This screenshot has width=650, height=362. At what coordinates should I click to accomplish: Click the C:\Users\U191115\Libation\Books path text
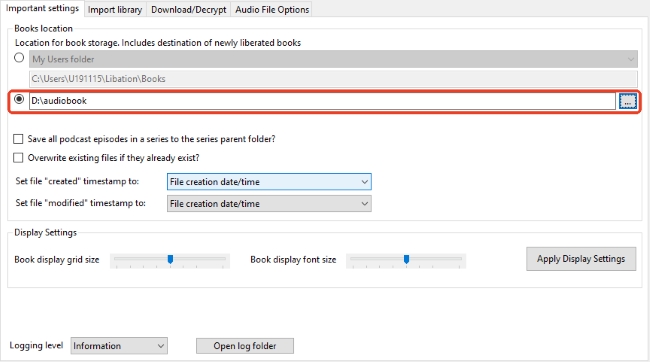click(98, 79)
